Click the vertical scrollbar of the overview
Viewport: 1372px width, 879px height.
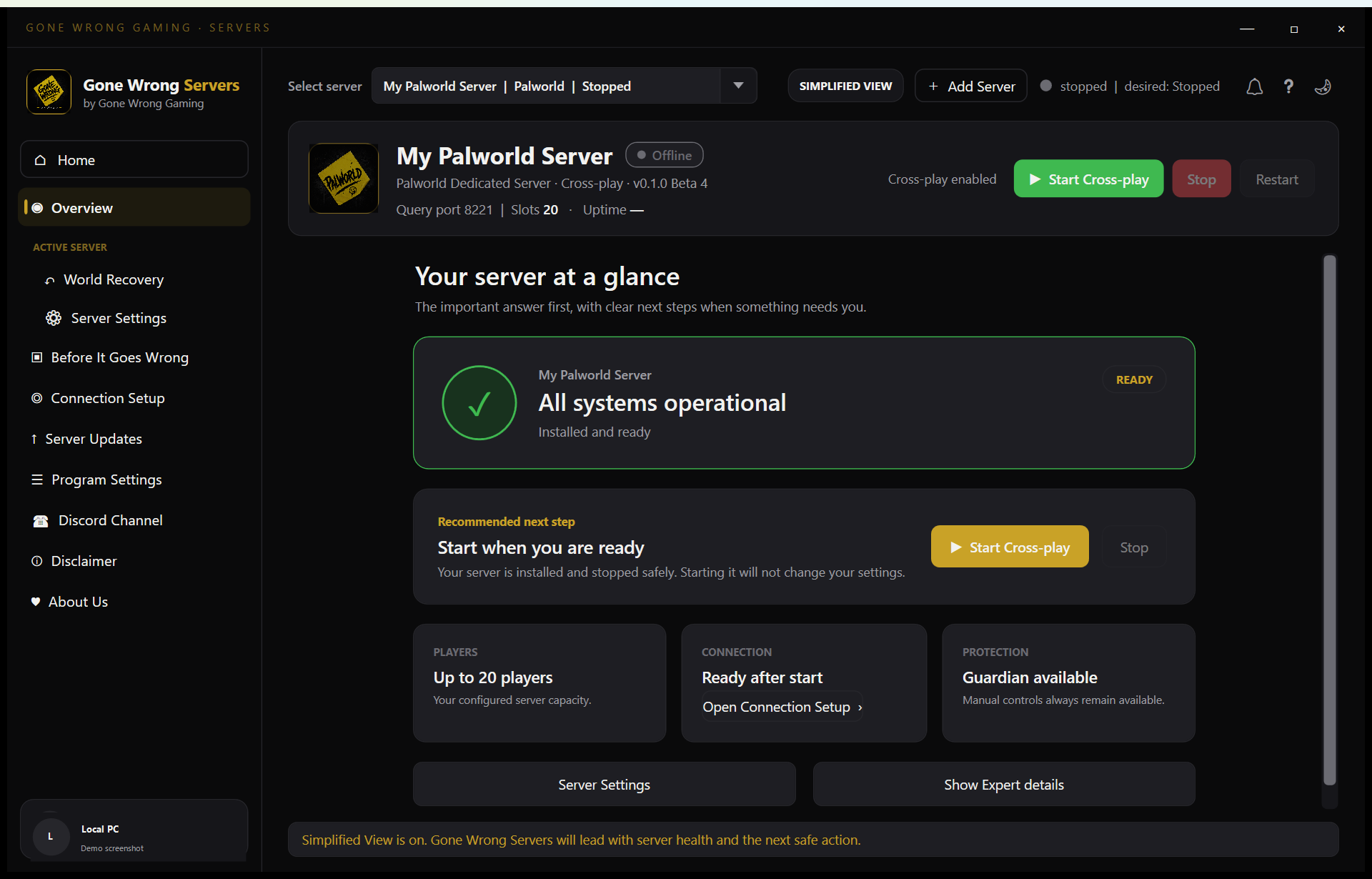point(1329,520)
